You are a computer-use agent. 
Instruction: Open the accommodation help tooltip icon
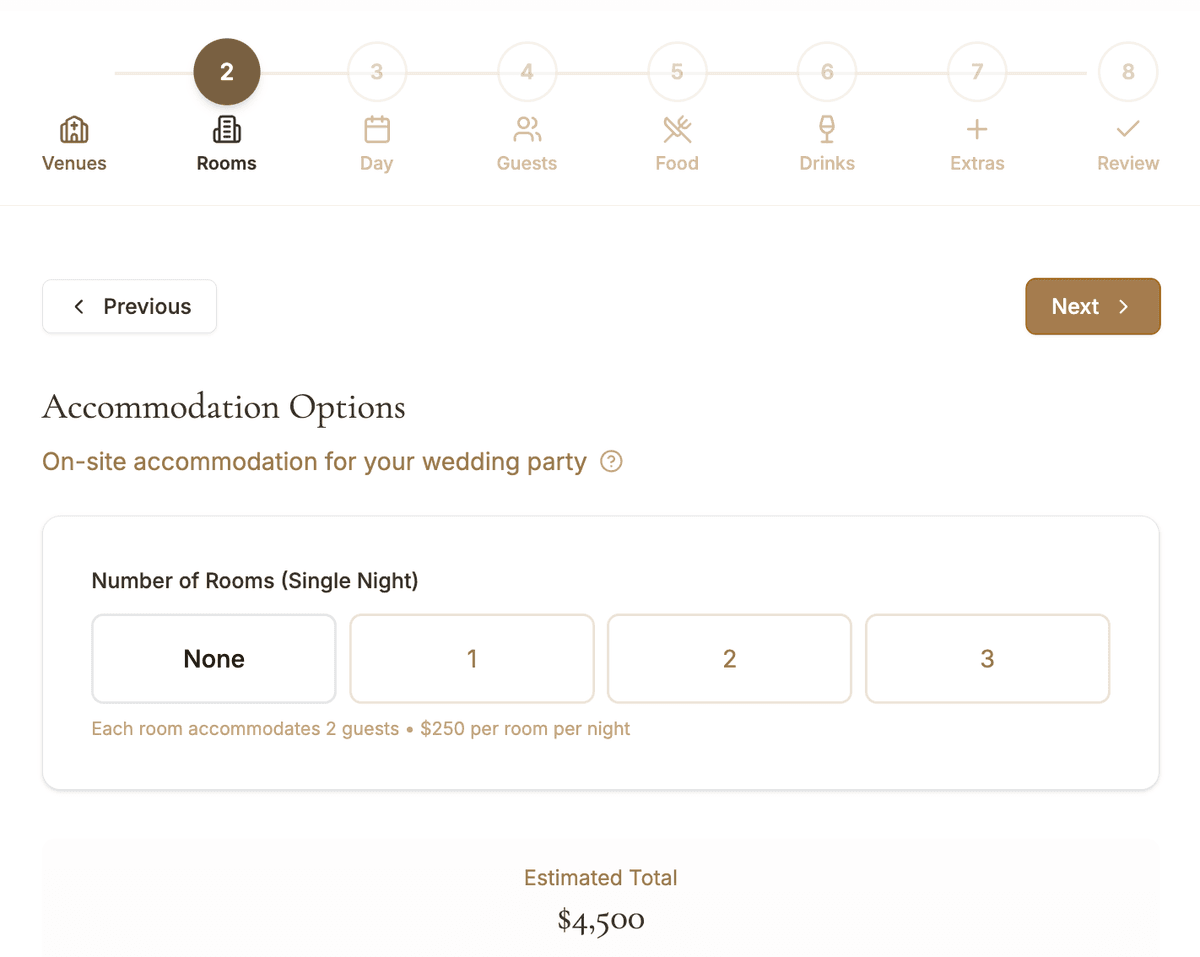611,461
